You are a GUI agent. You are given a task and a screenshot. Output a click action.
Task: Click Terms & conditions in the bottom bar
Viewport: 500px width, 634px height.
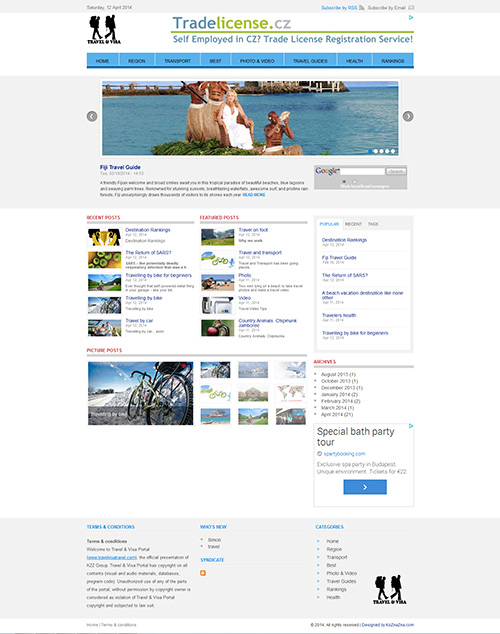pyautogui.click(x=118, y=625)
